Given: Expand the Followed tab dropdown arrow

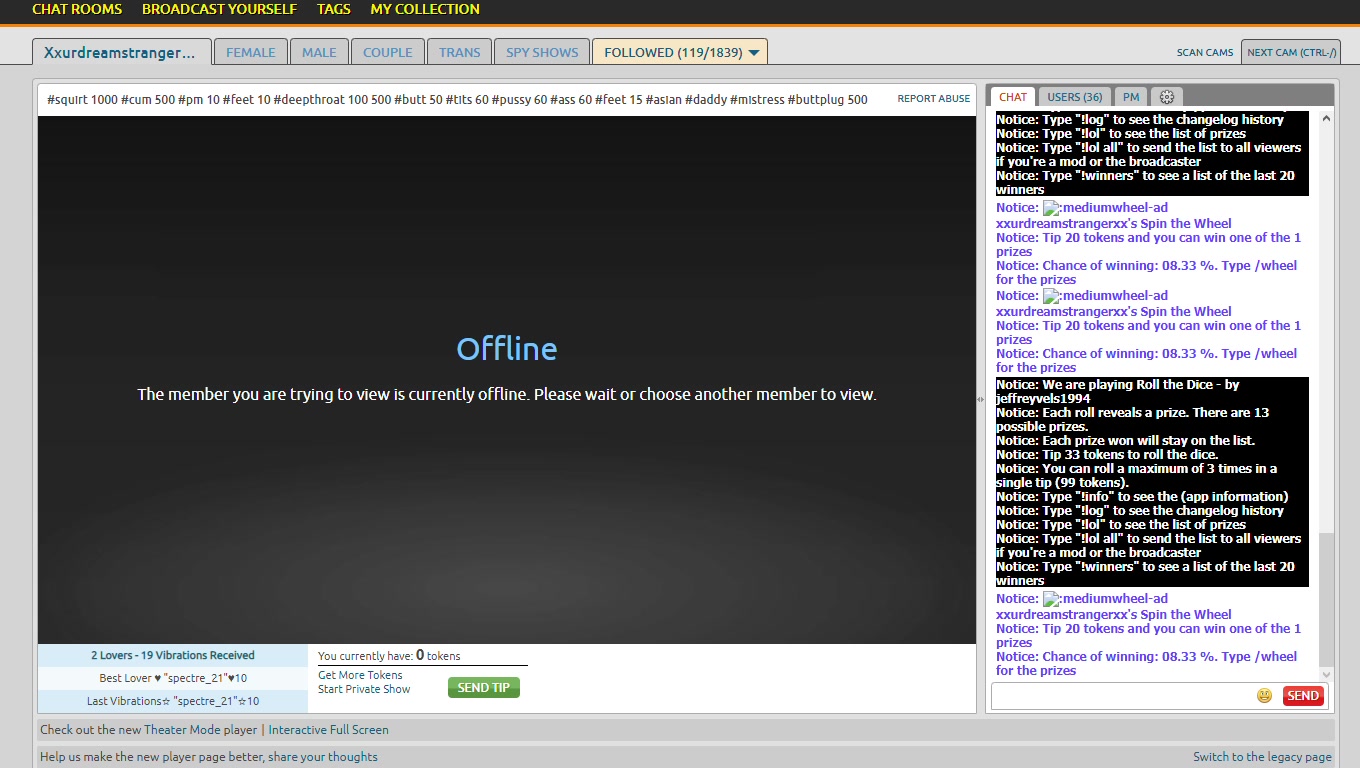Looking at the screenshot, I should point(754,53).
